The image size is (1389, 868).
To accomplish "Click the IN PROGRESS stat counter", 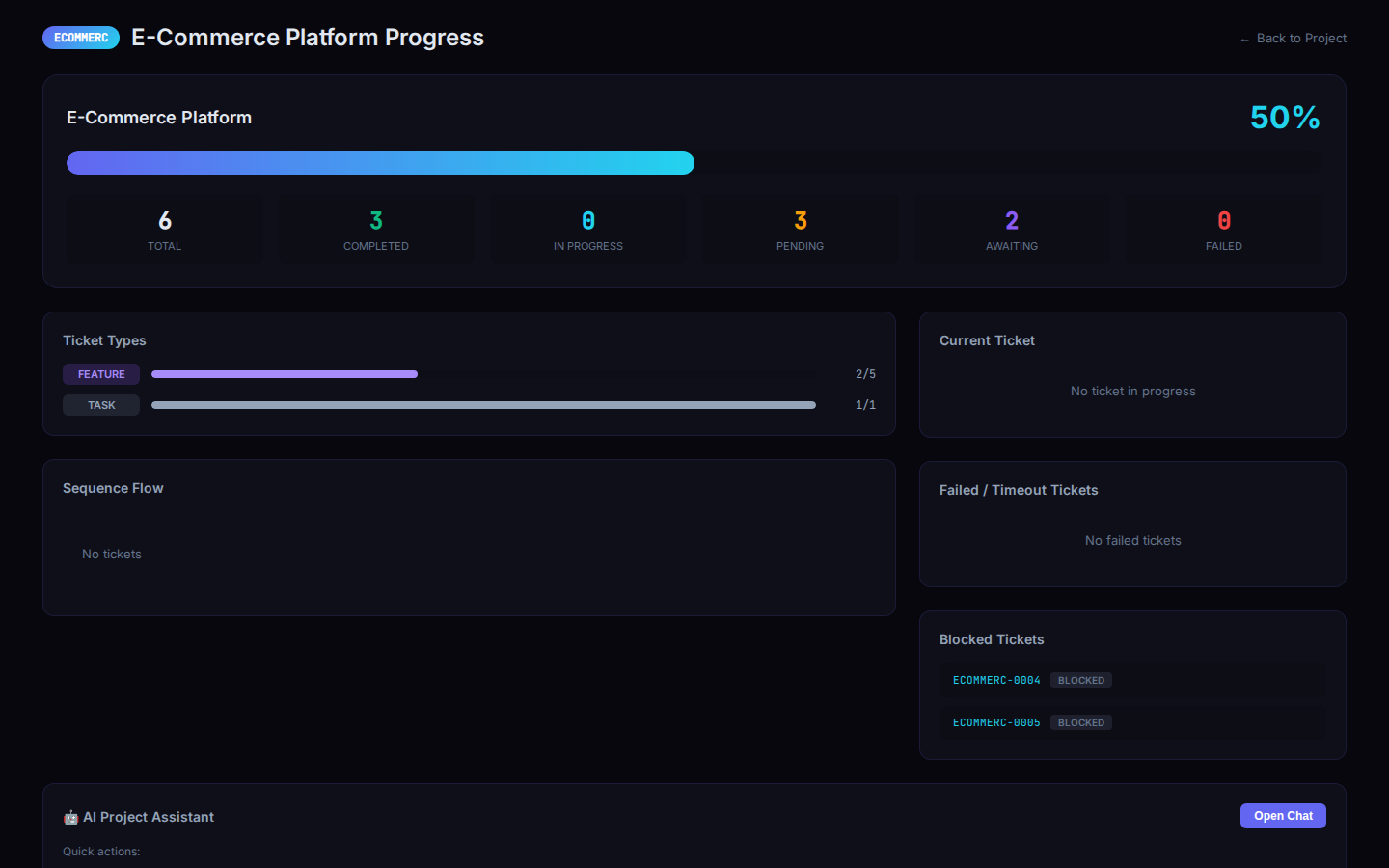I will 588,229.
